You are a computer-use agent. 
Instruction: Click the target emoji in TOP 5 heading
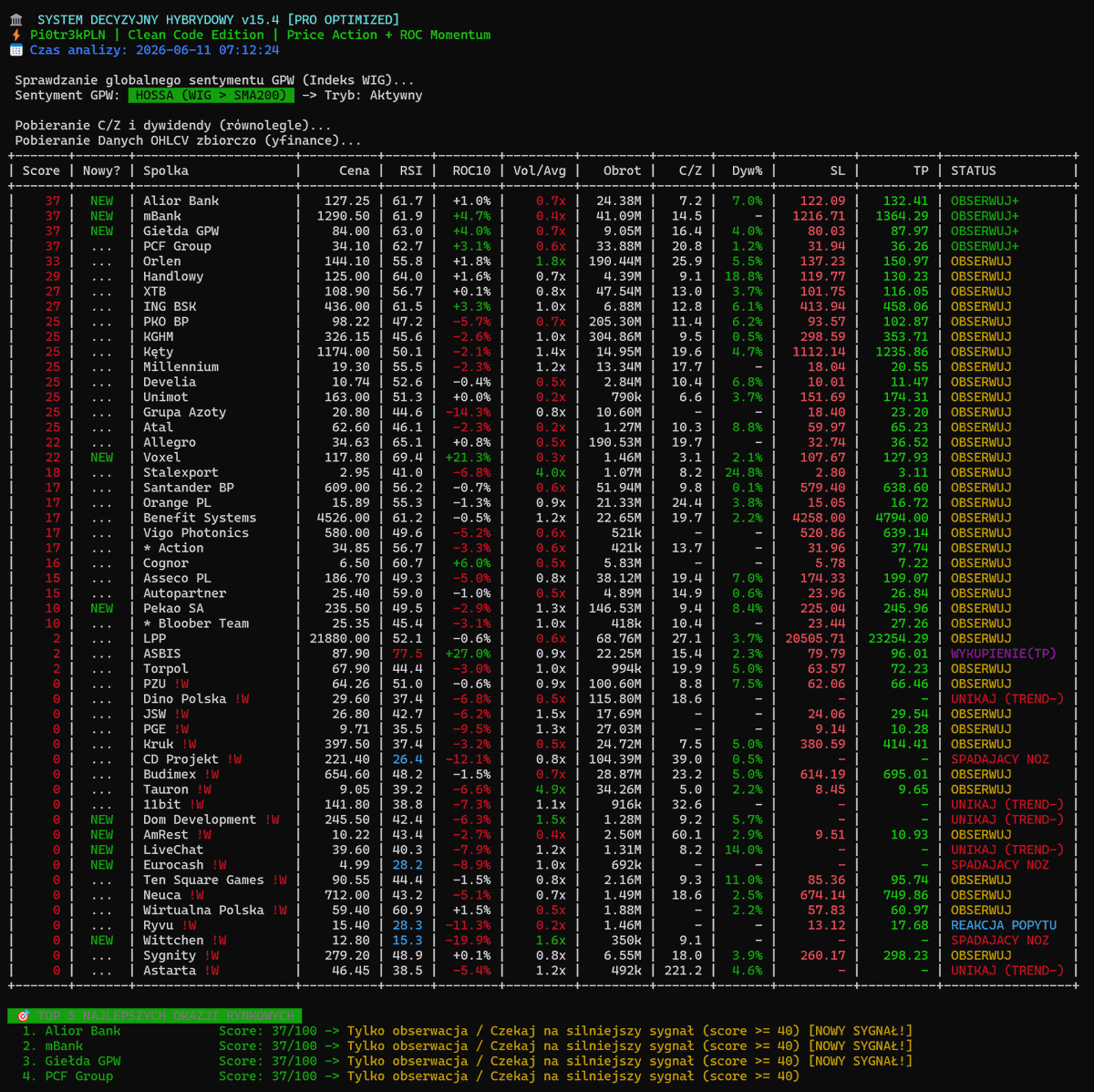23,1015
